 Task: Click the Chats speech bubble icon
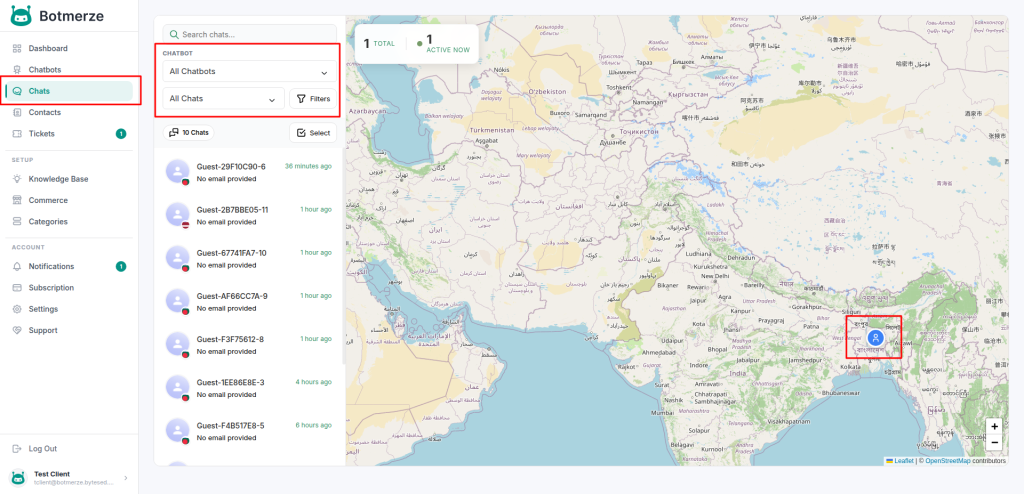click(17, 91)
